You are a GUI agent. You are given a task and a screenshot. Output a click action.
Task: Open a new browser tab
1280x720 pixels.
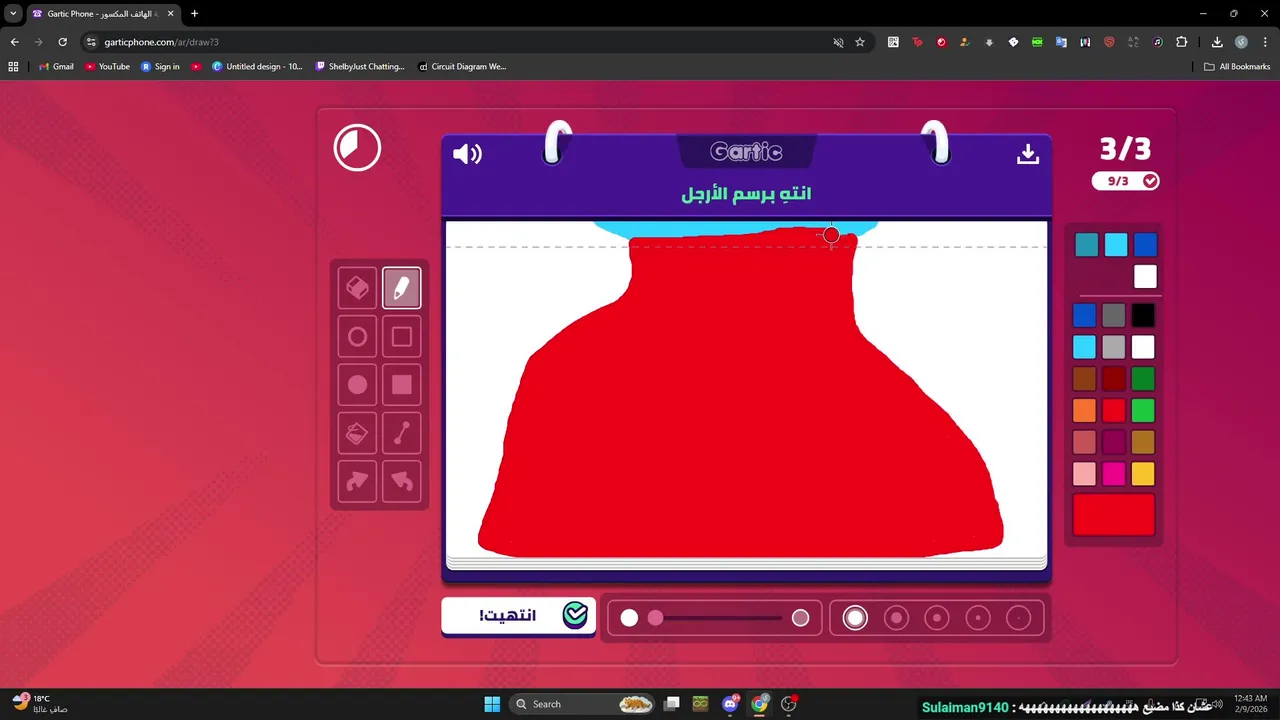coord(194,14)
